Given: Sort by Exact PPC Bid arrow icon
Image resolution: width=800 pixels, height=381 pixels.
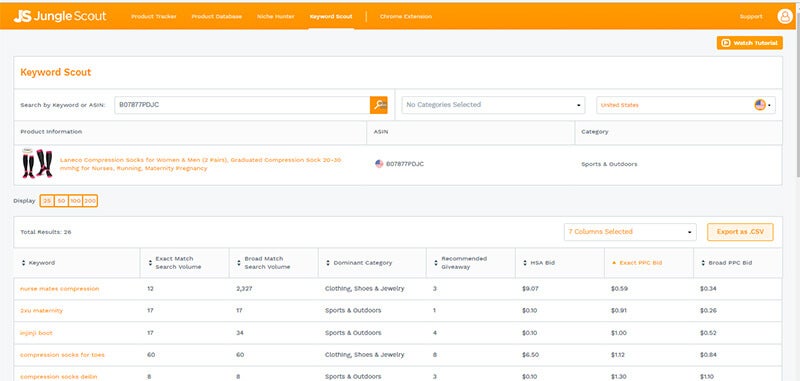Looking at the screenshot, I should (x=614, y=263).
